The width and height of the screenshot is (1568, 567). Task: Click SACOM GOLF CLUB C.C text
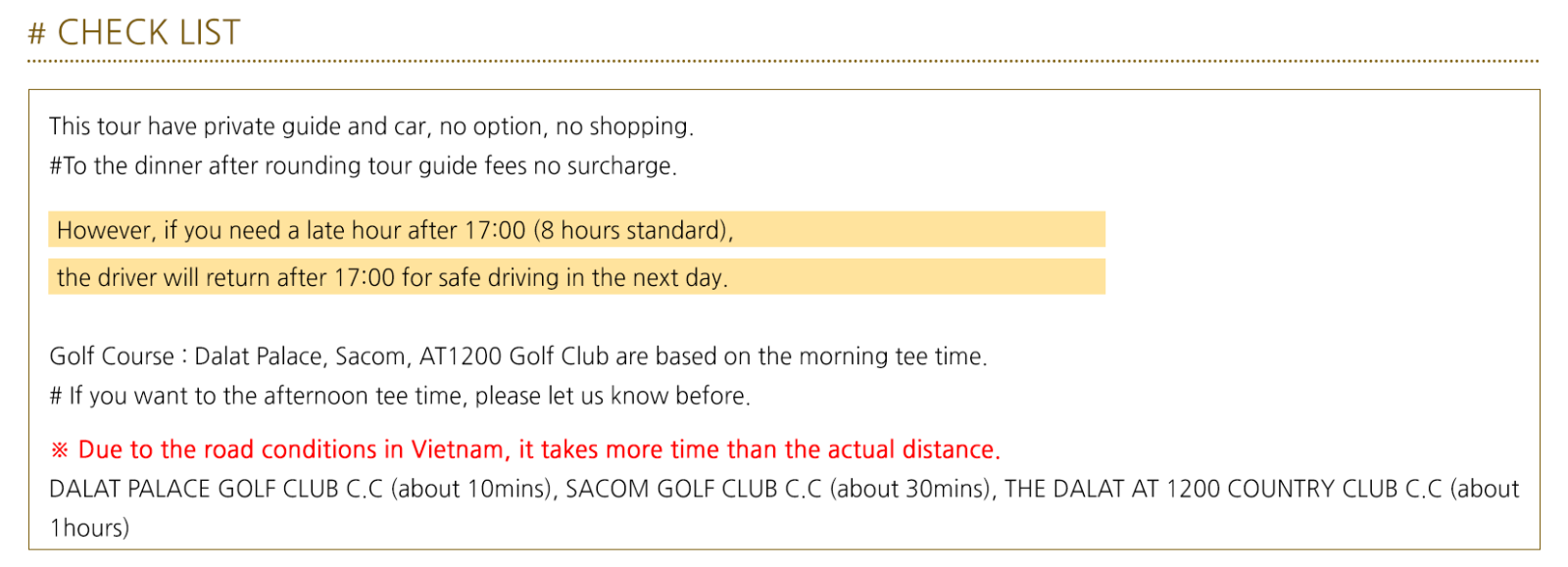[x=693, y=489]
